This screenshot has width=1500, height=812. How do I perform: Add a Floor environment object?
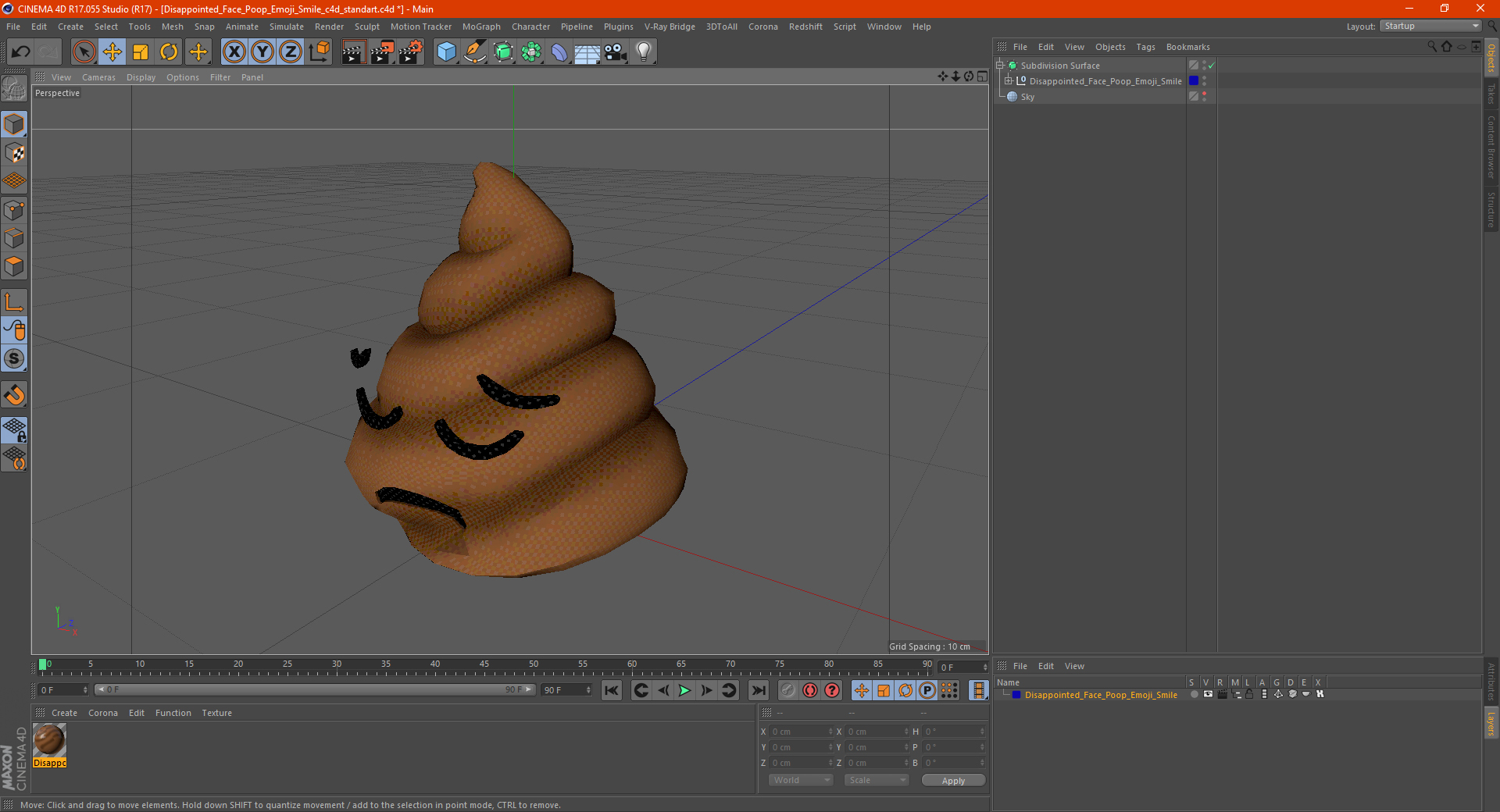pos(587,52)
